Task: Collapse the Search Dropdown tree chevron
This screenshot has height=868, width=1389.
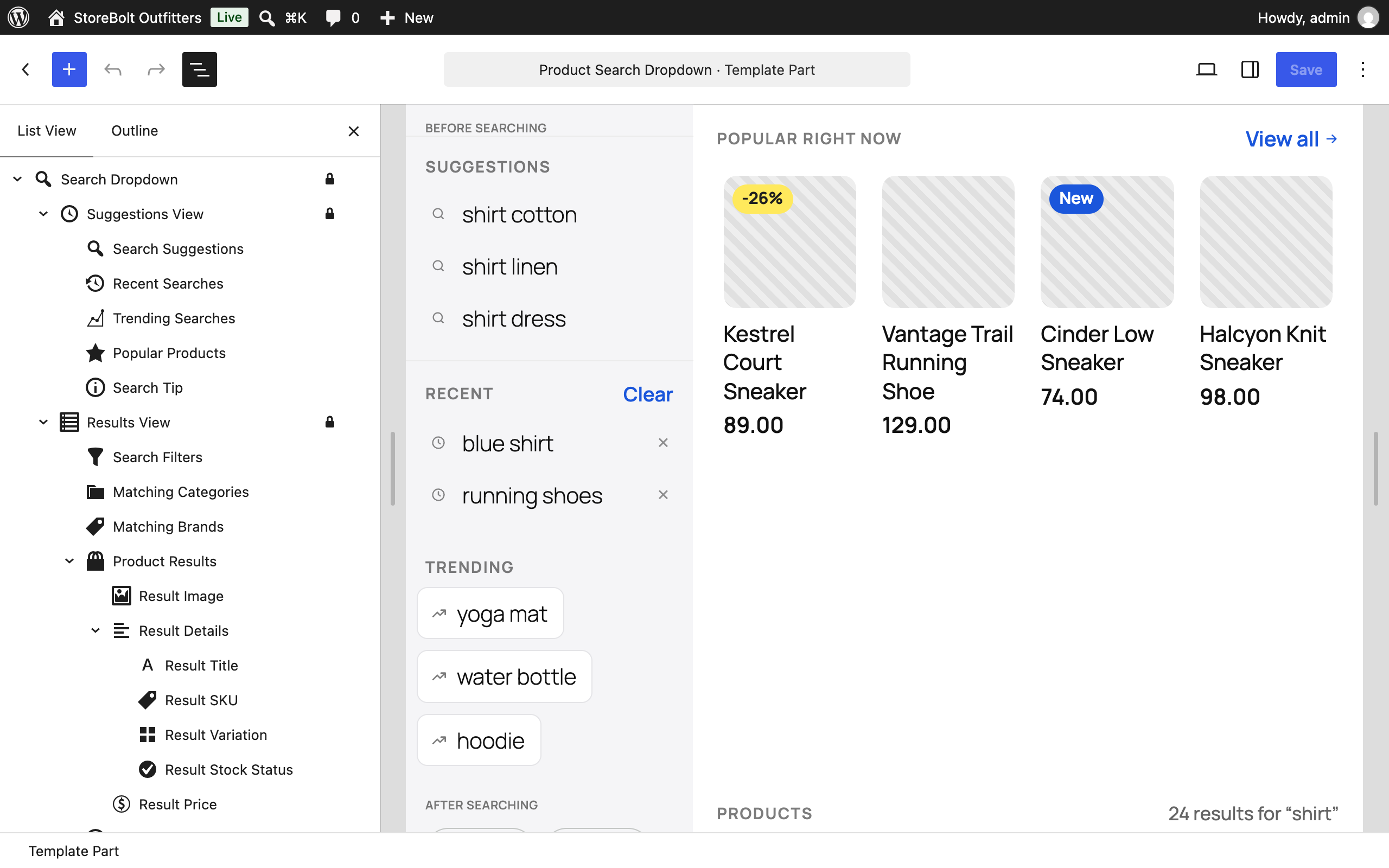Action: pyautogui.click(x=17, y=179)
